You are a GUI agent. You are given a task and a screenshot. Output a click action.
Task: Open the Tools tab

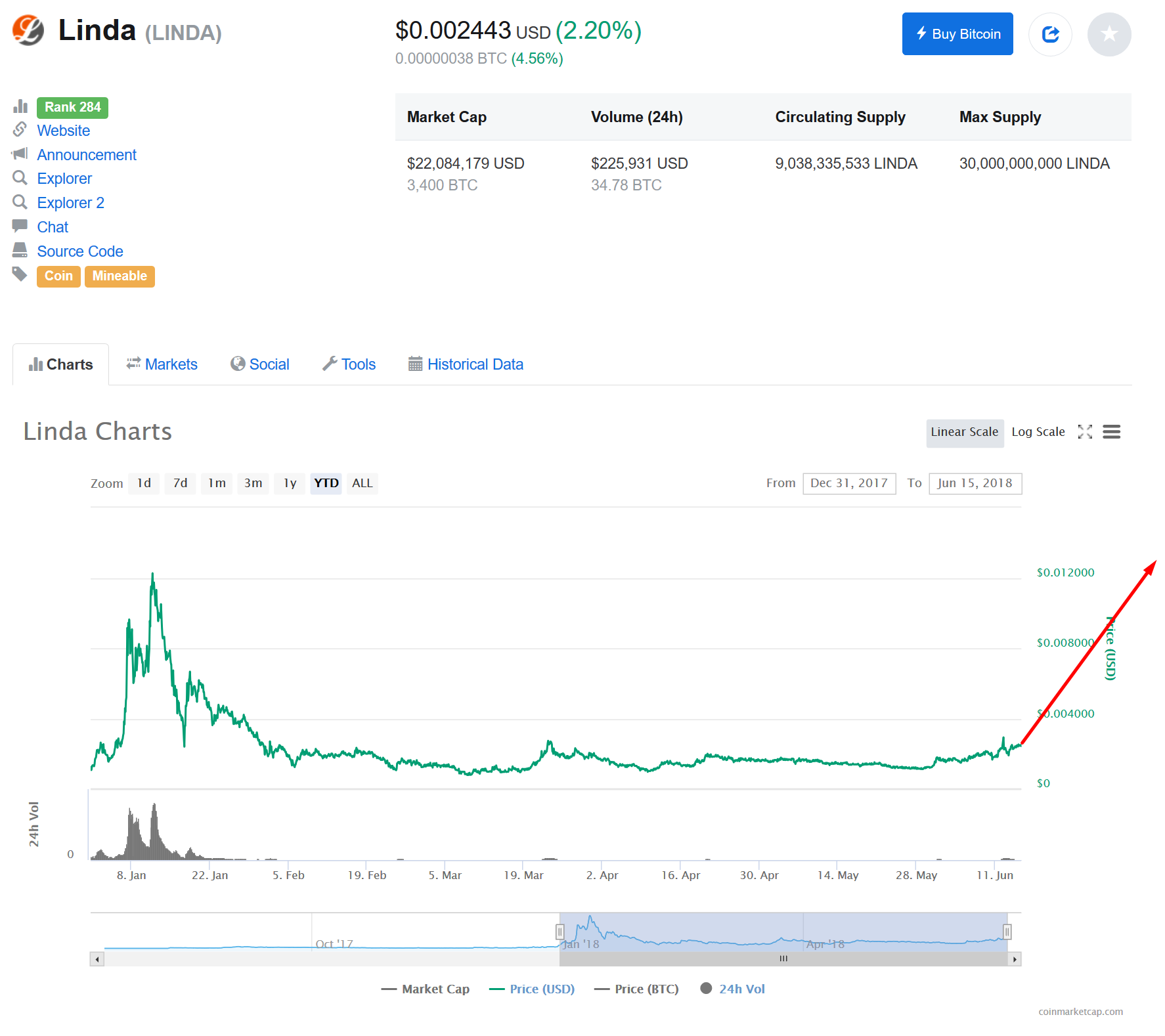pos(349,364)
